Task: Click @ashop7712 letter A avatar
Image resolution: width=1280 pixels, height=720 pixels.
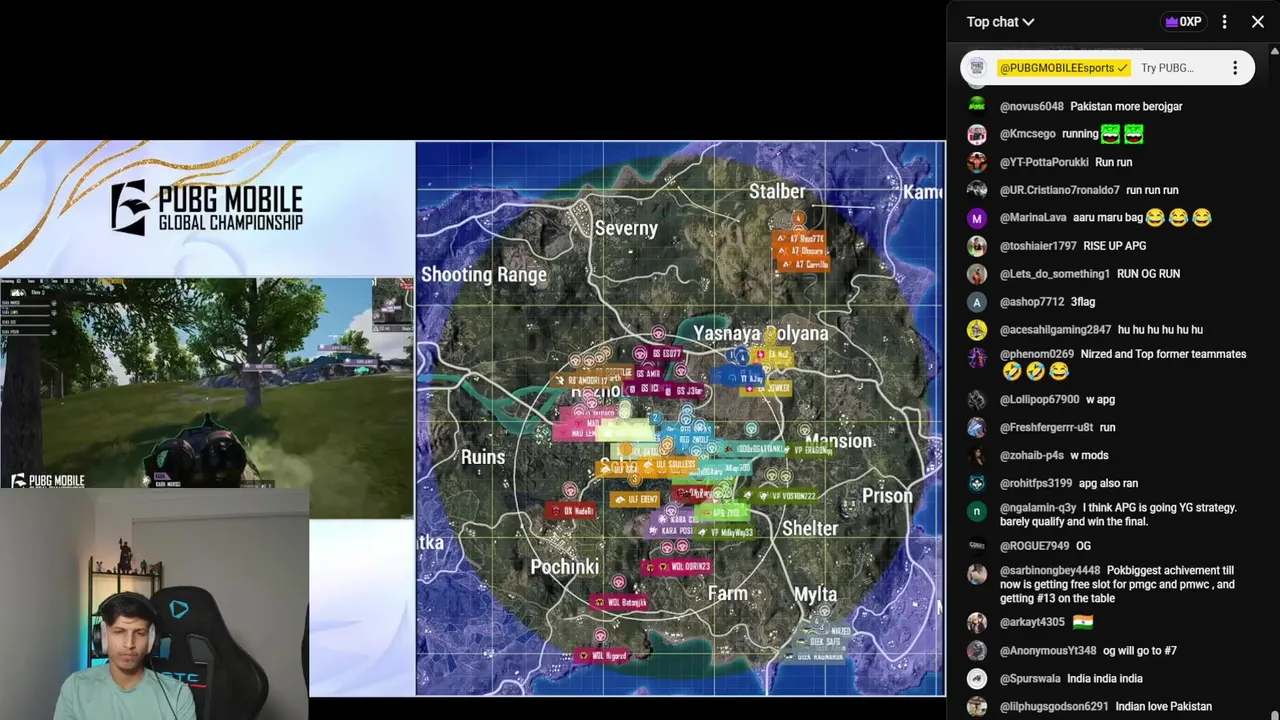Action: [x=977, y=302]
